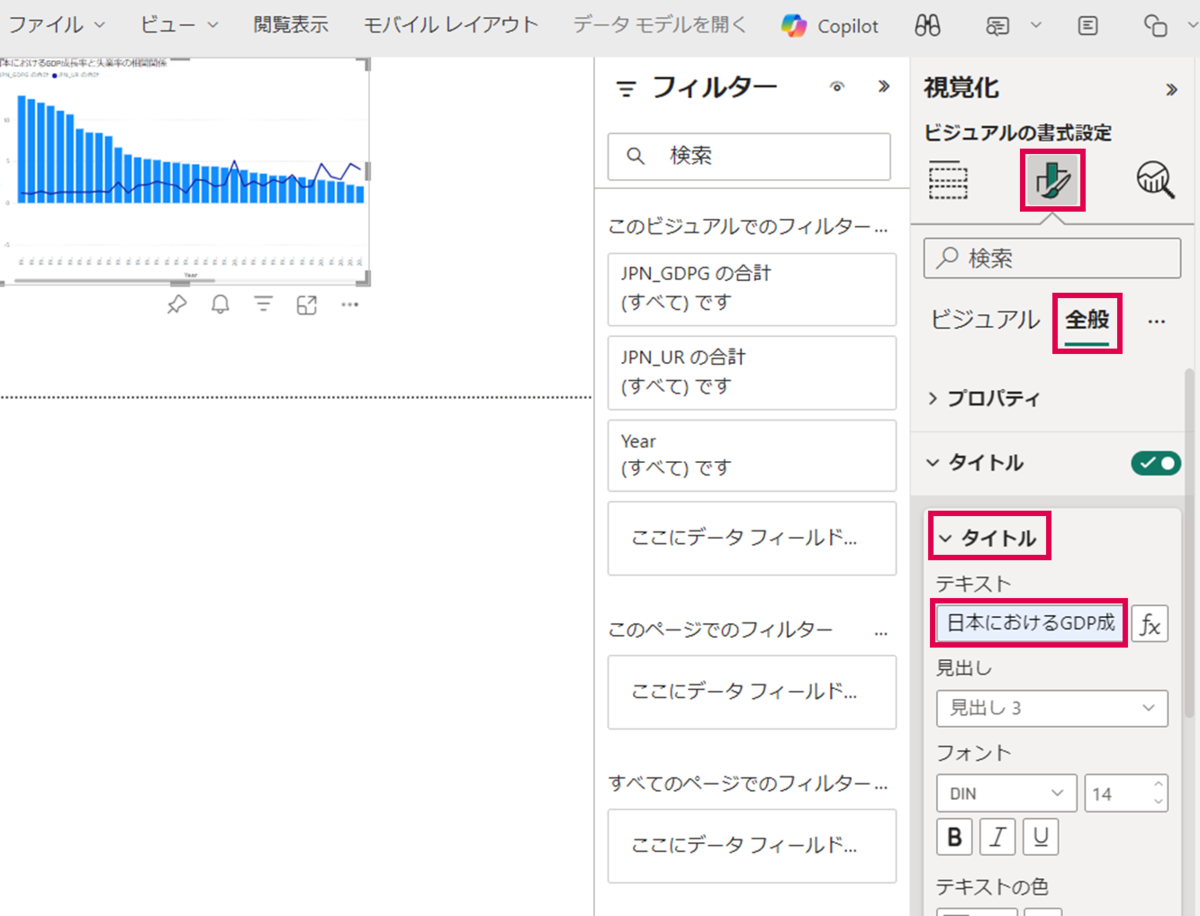Open the 見出し 3 dropdown
The image size is (1200, 916).
[x=1052, y=708]
